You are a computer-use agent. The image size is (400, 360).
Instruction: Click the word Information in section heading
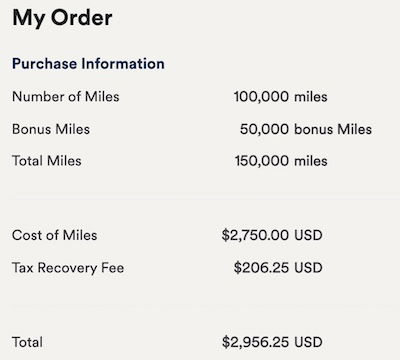coord(123,64)
